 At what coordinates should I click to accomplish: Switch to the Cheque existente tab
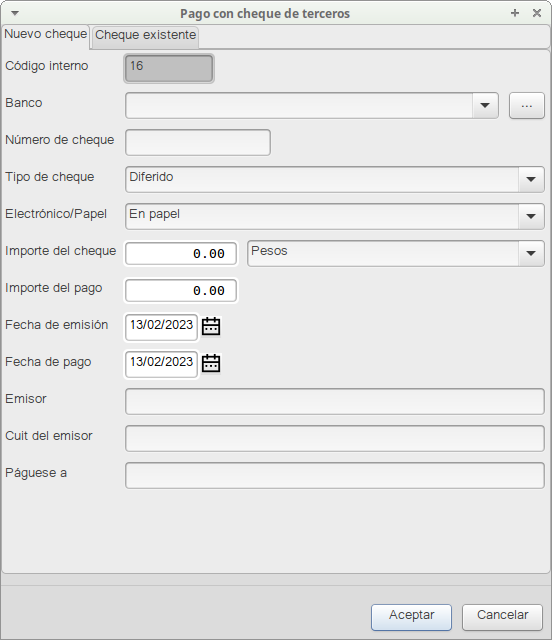tap(145, 36)
